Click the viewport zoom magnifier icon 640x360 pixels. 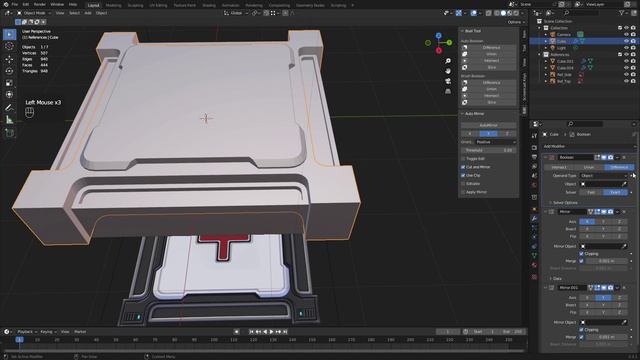coord(448,61)
